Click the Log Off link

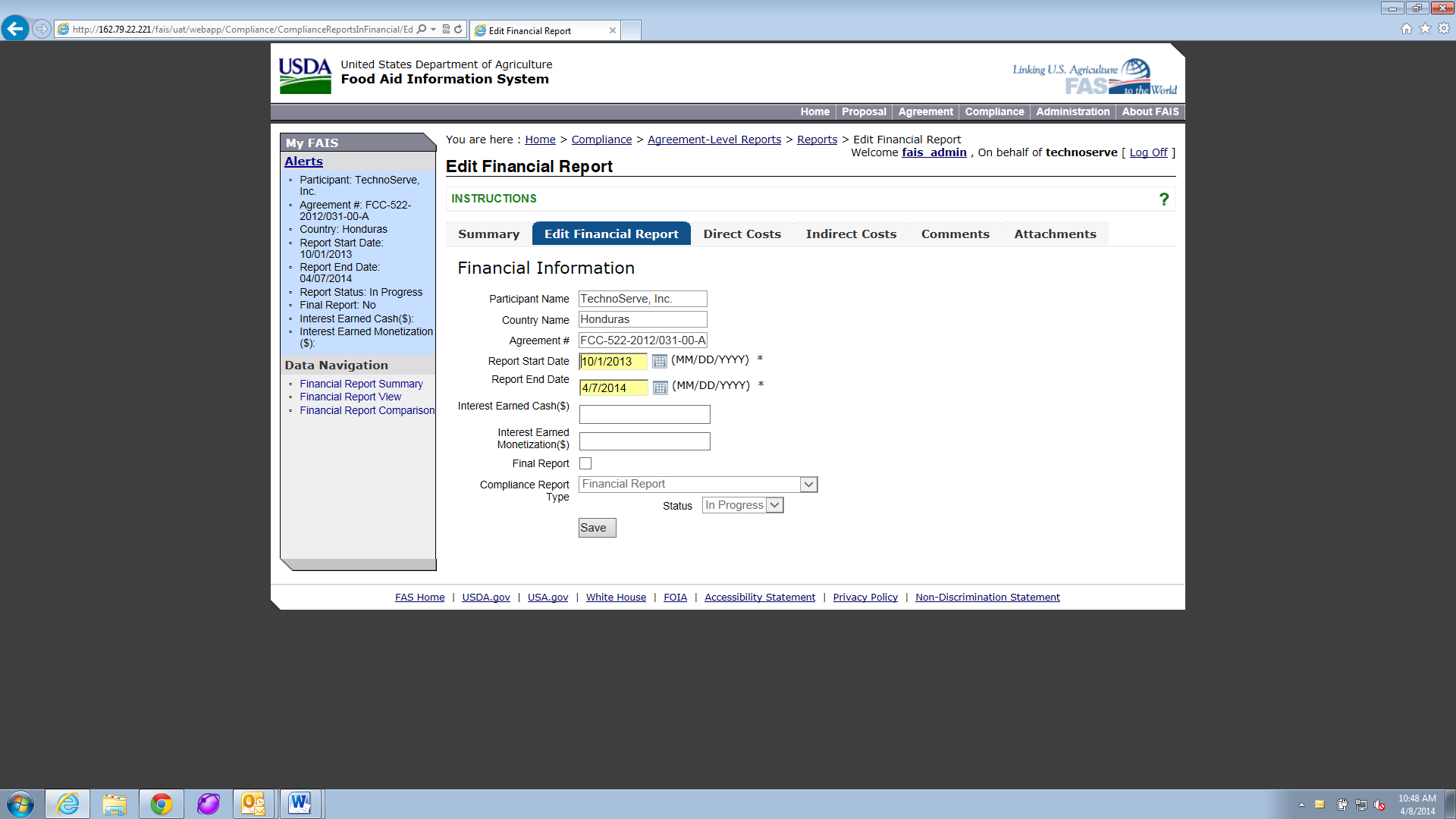point(1148,152)
